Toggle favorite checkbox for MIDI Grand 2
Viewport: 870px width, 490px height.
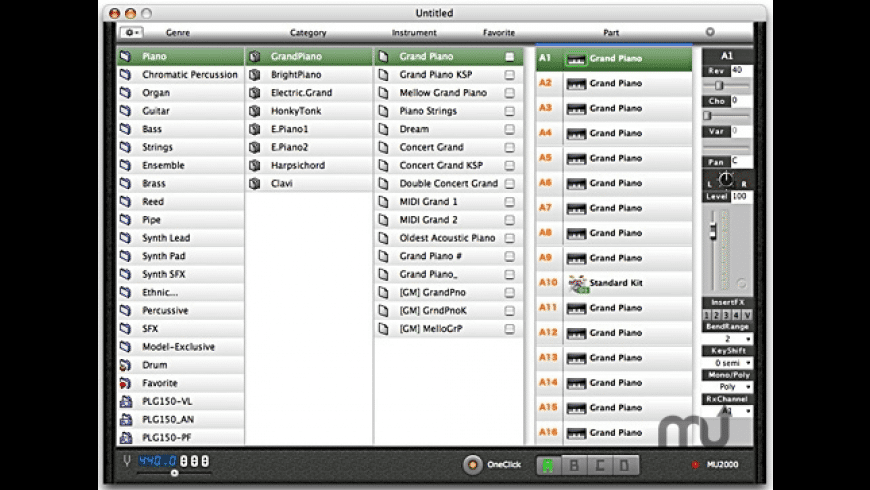[x=509, y=220]
